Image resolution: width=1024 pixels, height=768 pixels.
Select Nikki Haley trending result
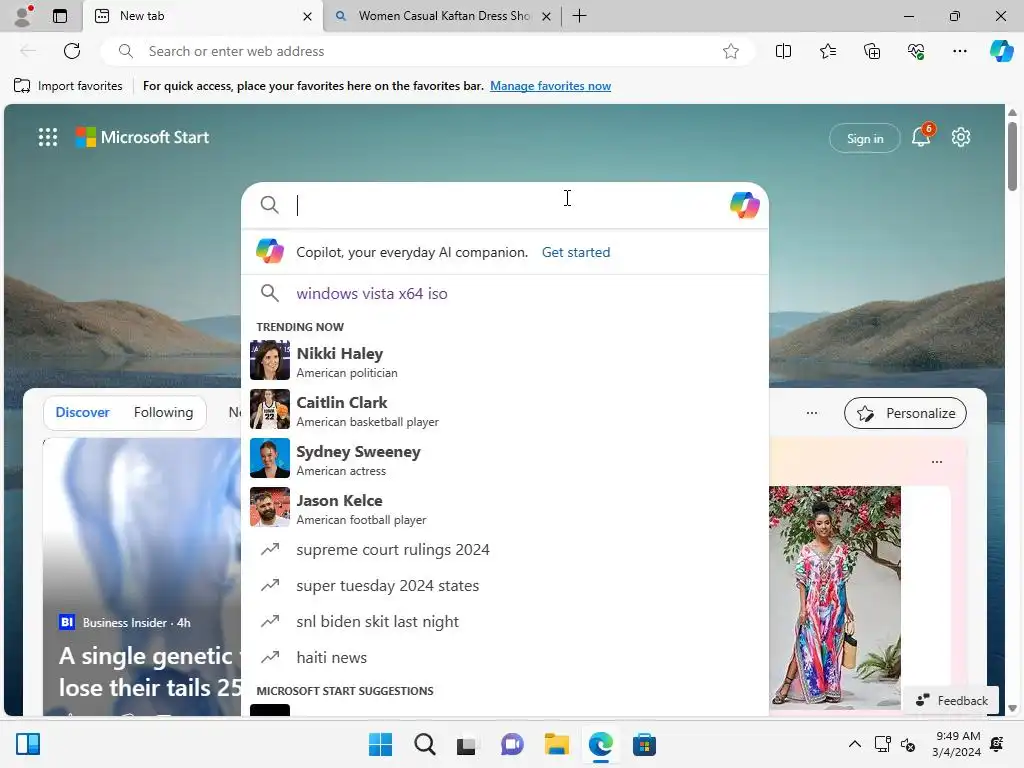coord(504,360)
